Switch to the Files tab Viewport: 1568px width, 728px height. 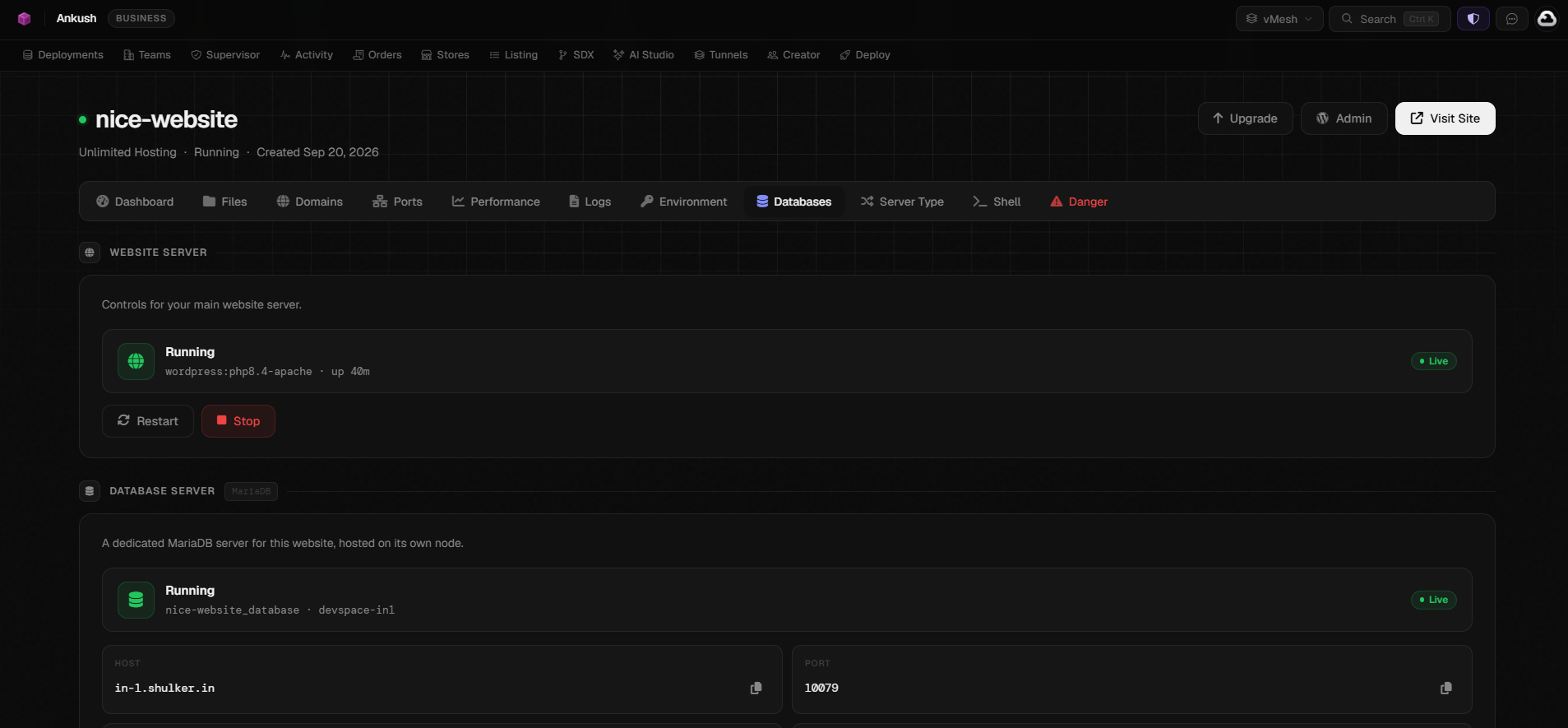tap(224, 202)
